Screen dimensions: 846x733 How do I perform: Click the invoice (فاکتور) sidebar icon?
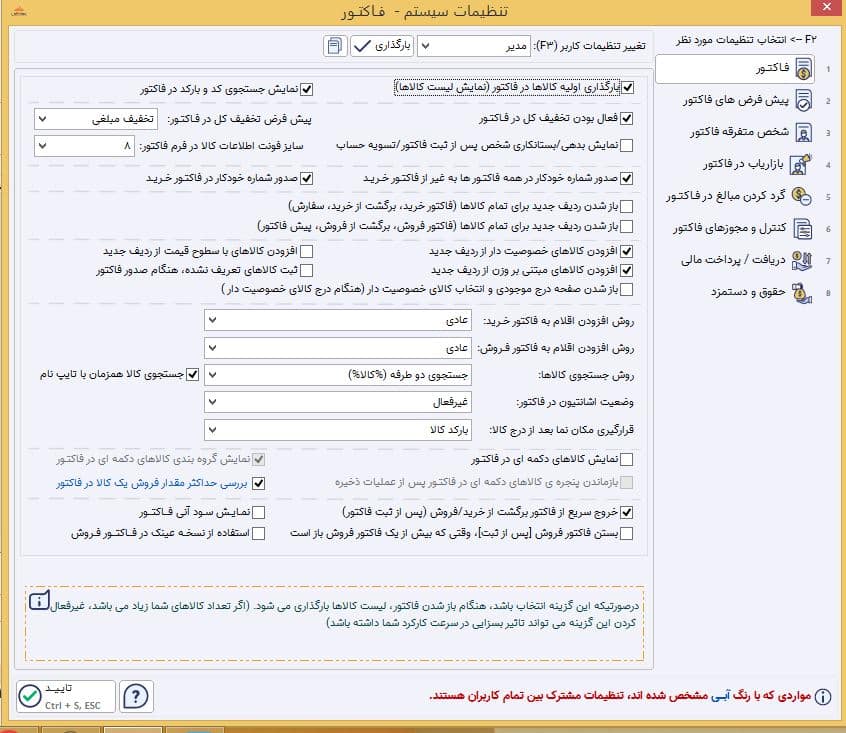point(803,68)
